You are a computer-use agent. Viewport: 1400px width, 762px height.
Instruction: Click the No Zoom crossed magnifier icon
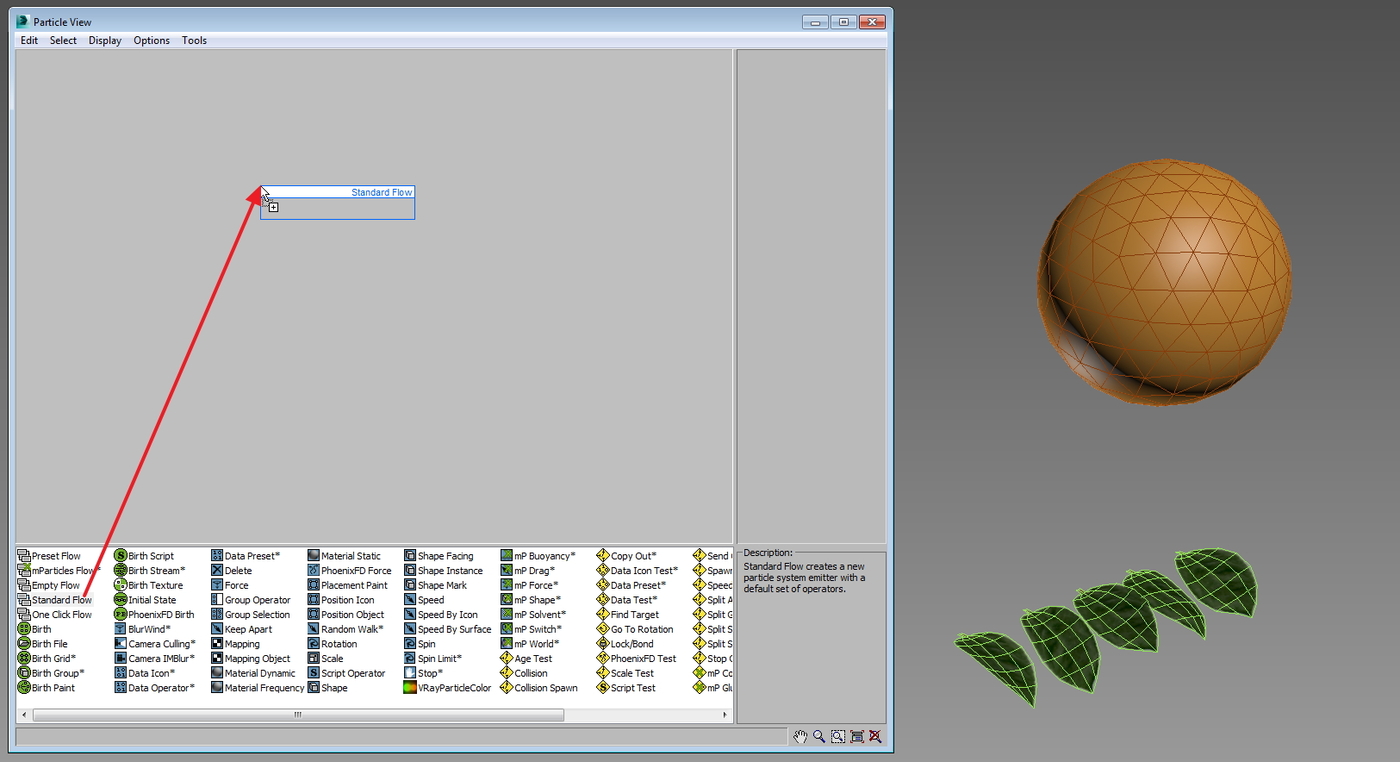[x=875, y=736]
